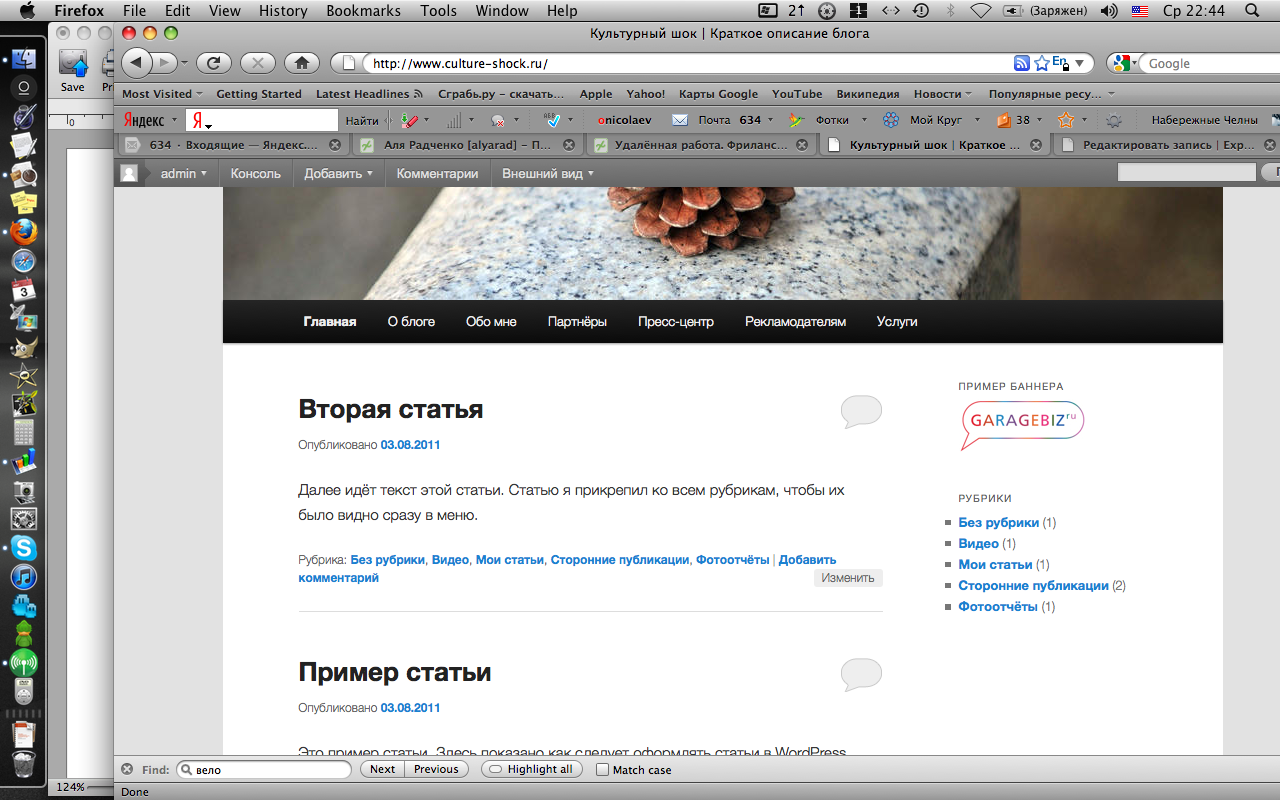Open the Most Visited bookmarks dropdown
This screenshot has height=800, width=1280.
[160, 94]
